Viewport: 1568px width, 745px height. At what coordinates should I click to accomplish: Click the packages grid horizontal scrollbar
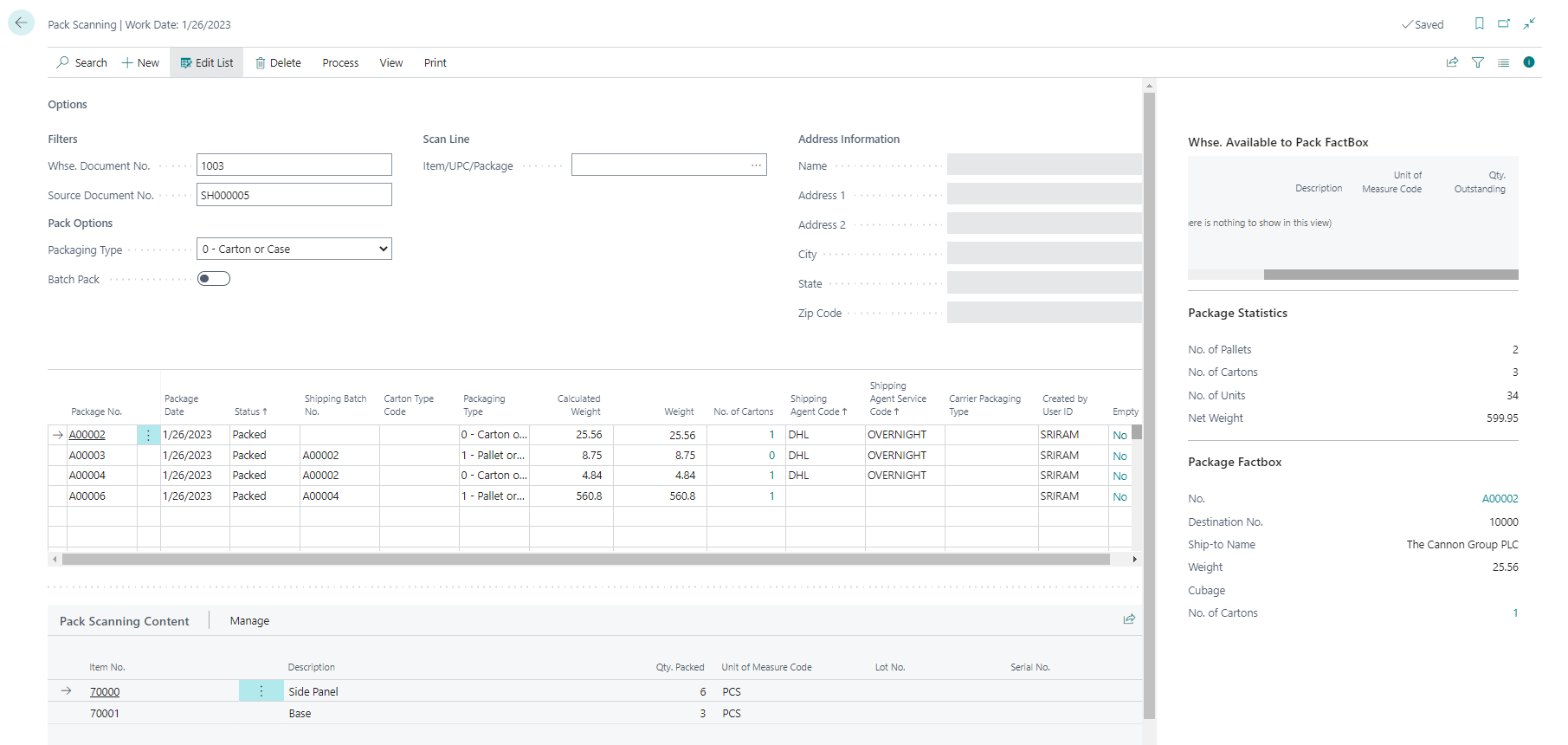click(x=585, y=560)
